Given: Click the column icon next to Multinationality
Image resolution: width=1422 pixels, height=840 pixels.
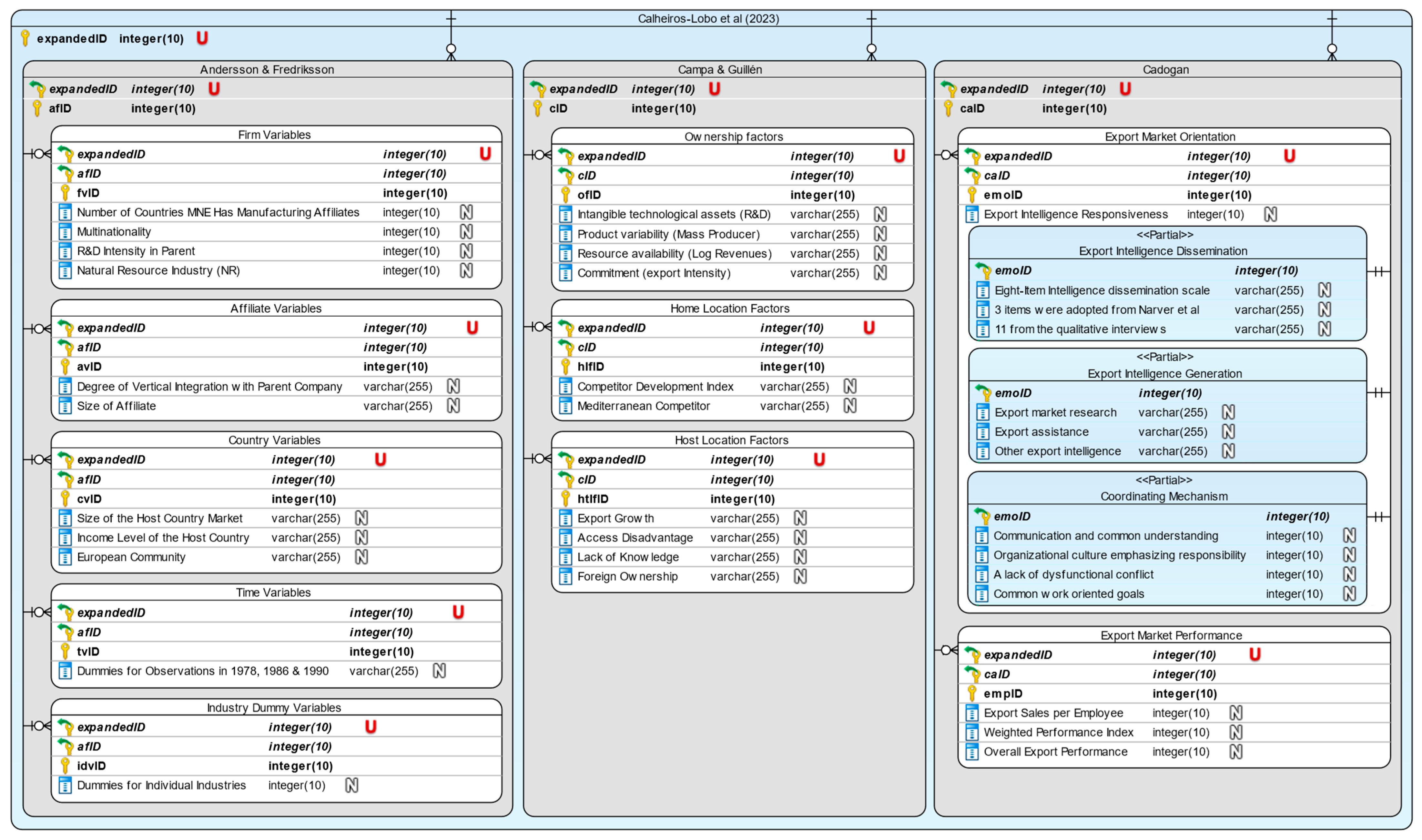Looking at the screenshot, I should 65,231.
